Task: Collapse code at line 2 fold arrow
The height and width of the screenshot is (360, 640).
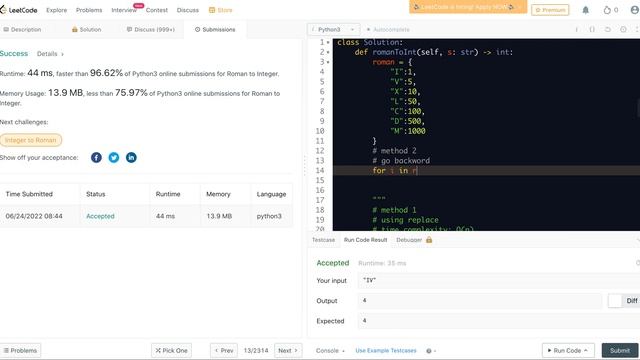Action: tap(328, 52)
